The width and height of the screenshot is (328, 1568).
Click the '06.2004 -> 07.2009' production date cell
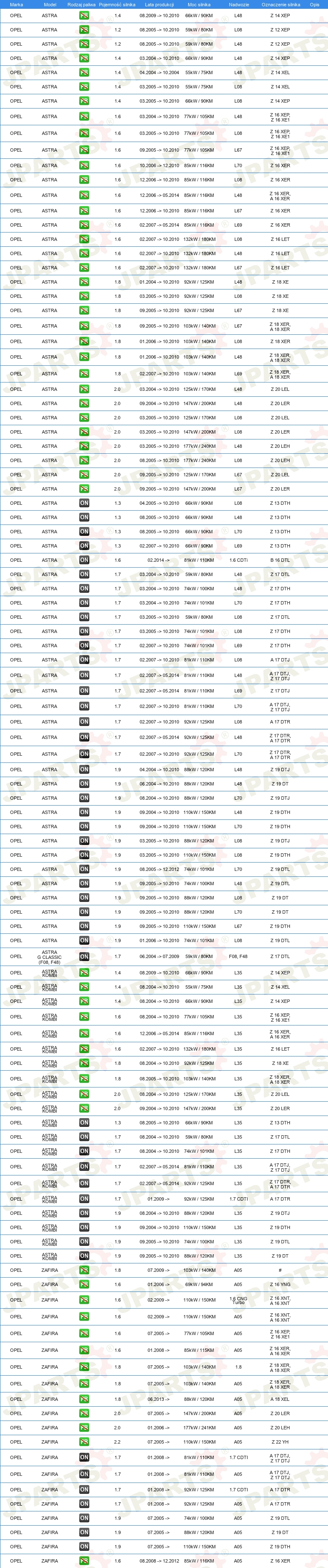159,956
